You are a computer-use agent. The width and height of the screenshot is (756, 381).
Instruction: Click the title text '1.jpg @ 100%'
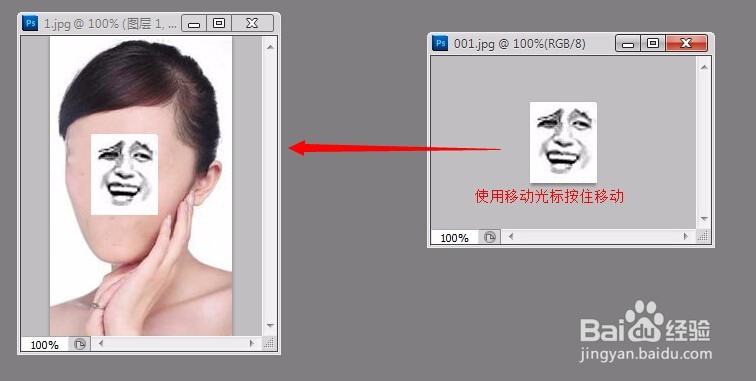(81, 24)
